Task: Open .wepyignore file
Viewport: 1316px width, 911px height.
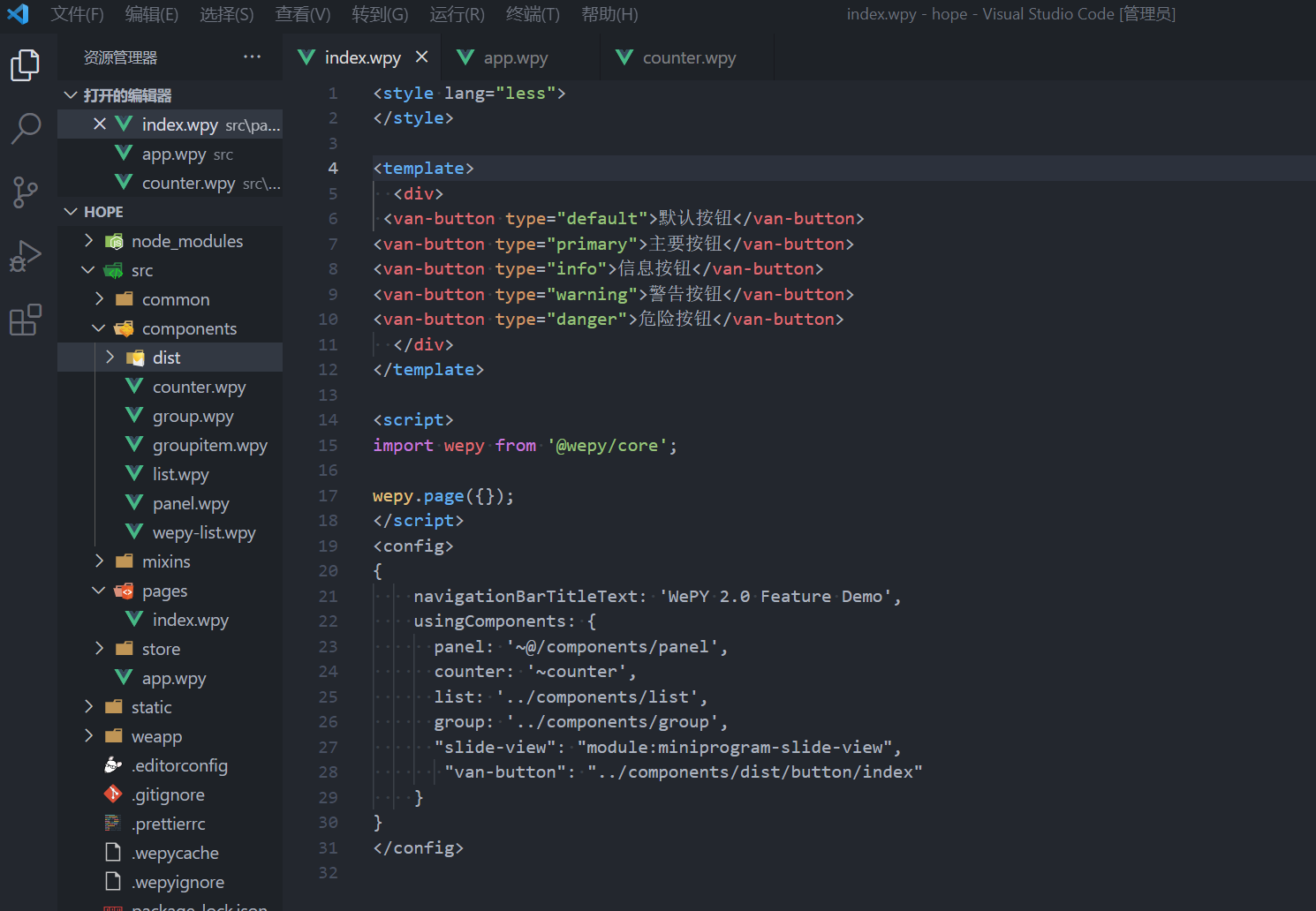Action: click(x=170, y=882)
